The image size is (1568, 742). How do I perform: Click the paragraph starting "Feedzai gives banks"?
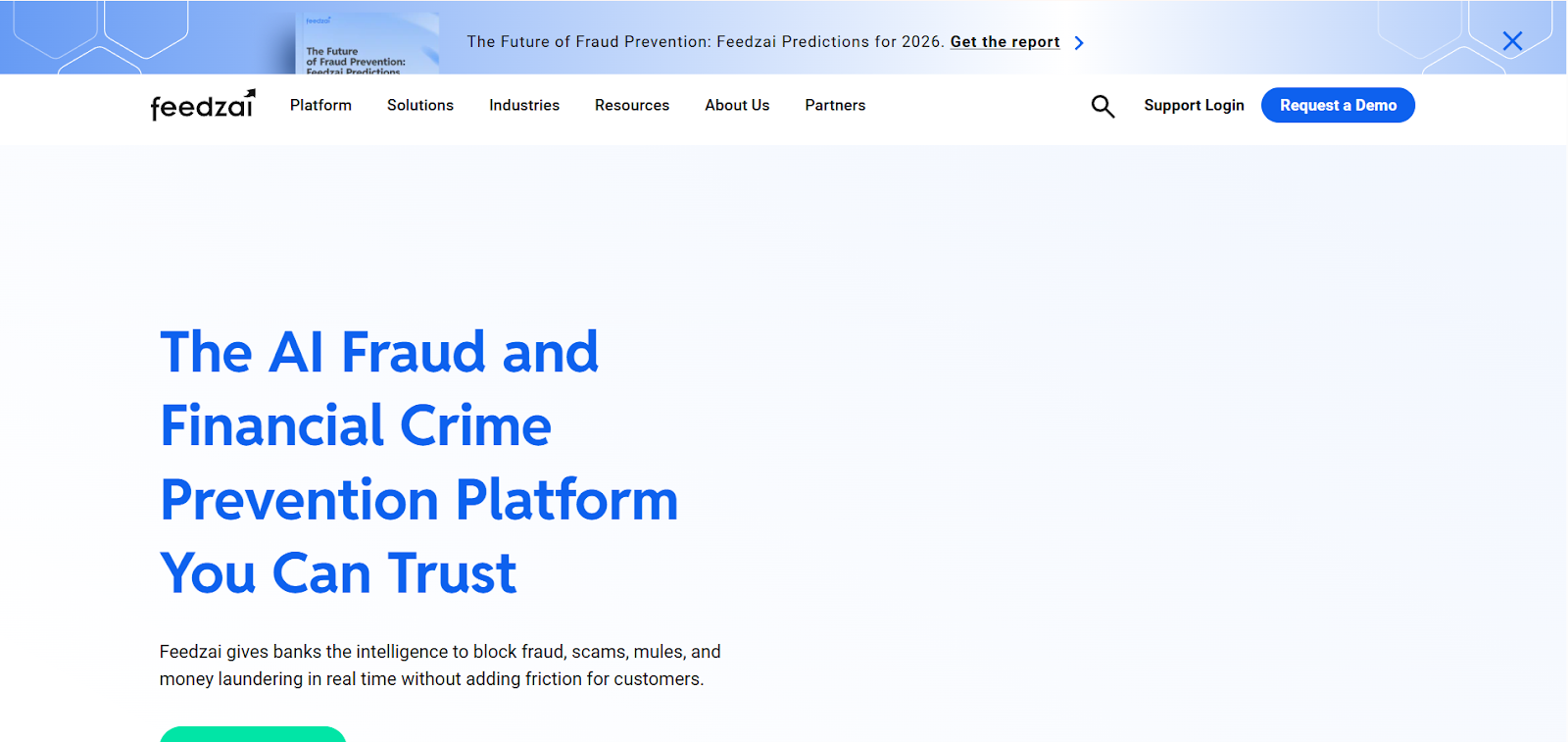440,666
